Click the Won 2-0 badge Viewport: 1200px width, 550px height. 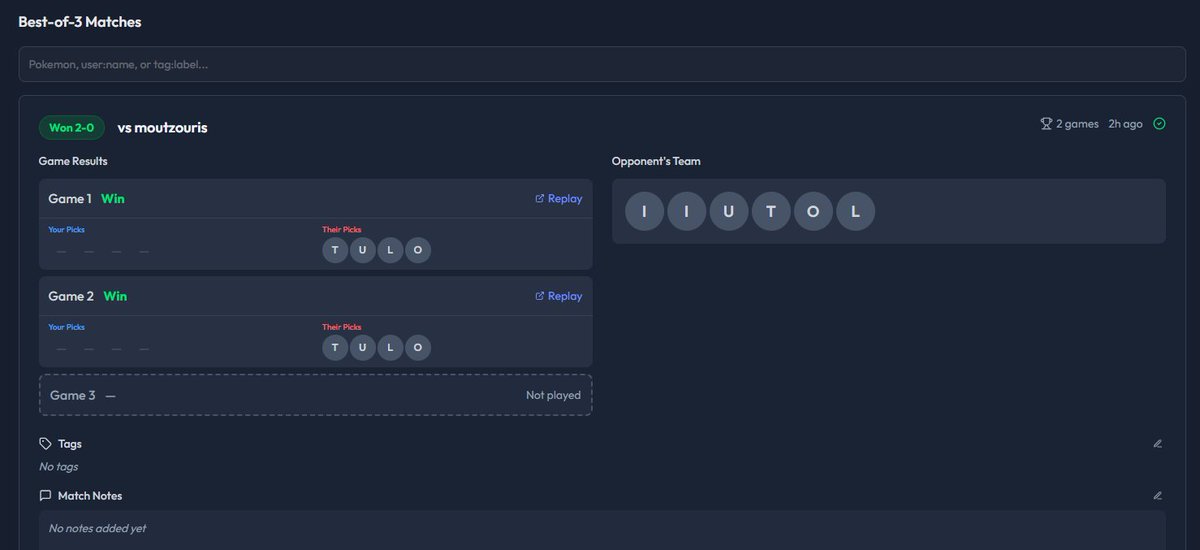click(x=72, y=128)
